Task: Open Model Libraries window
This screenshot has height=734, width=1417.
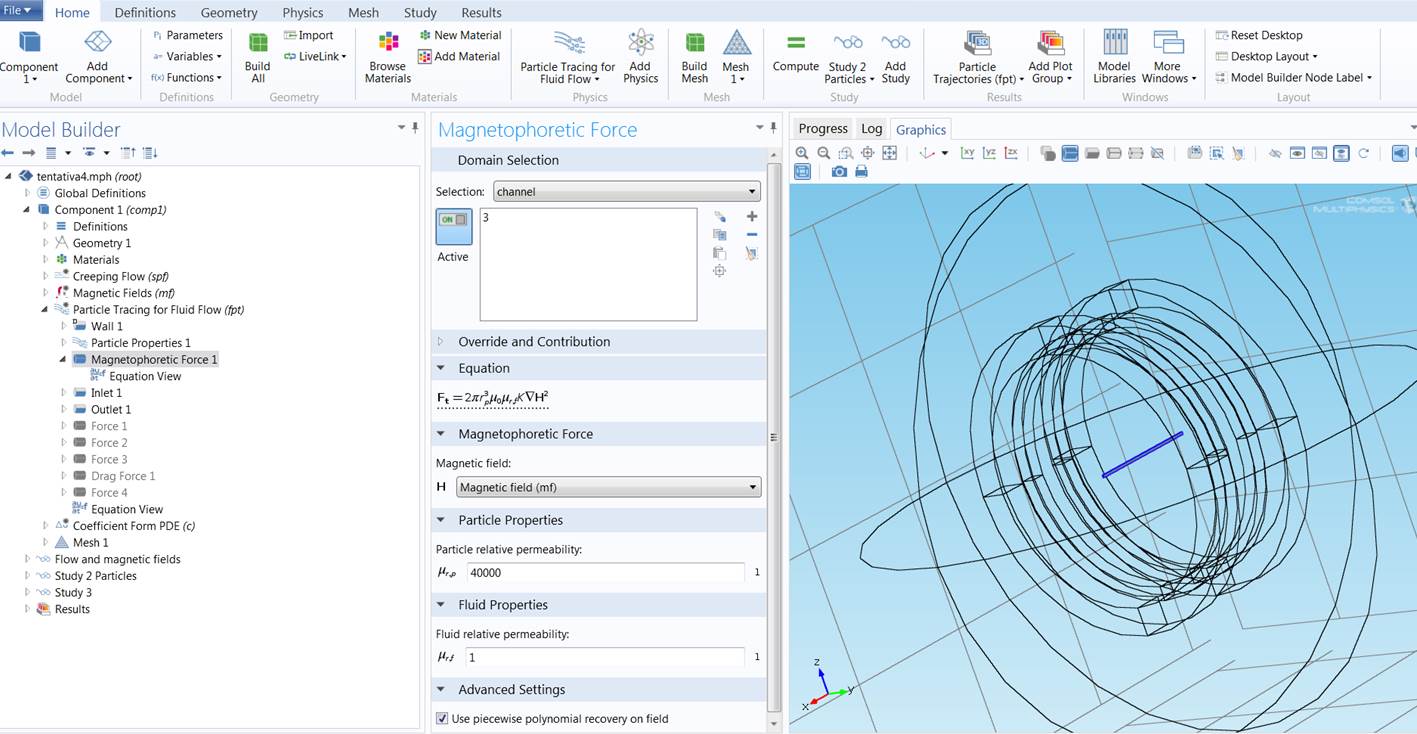Action: (x=1114, y=57)
